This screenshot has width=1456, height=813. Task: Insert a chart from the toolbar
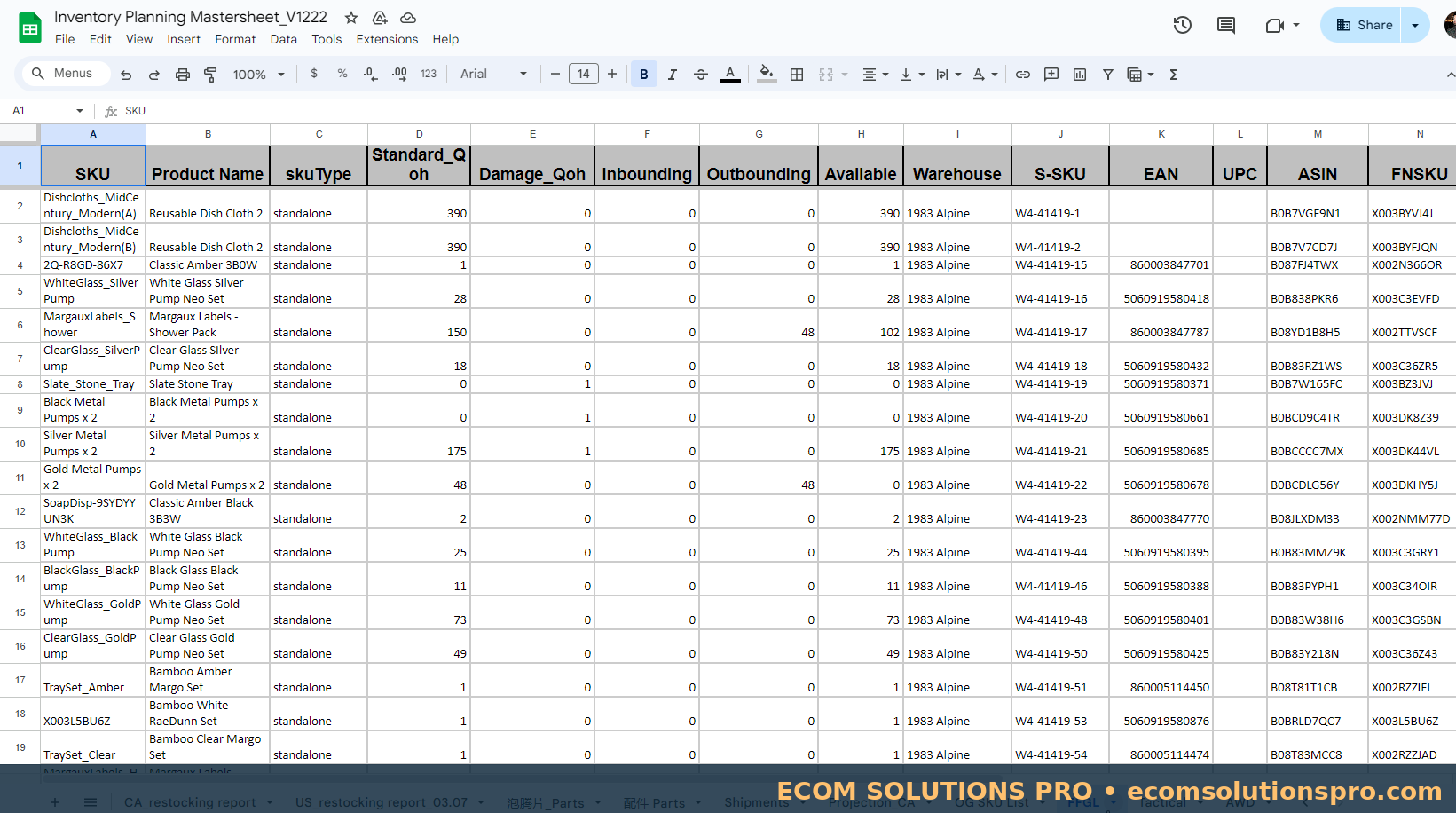[x=1080, y=75]
